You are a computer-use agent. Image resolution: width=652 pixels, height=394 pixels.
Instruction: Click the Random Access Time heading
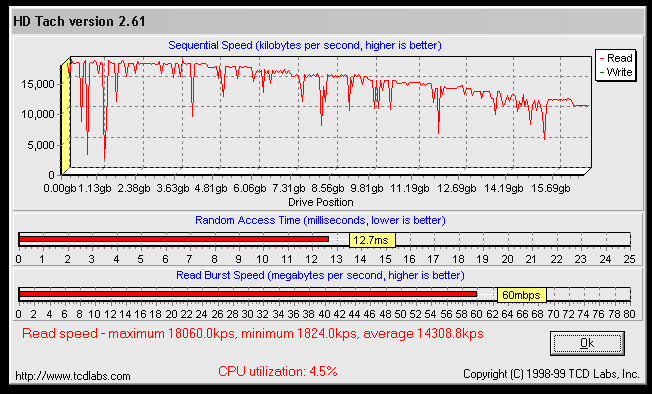(320, 220)
